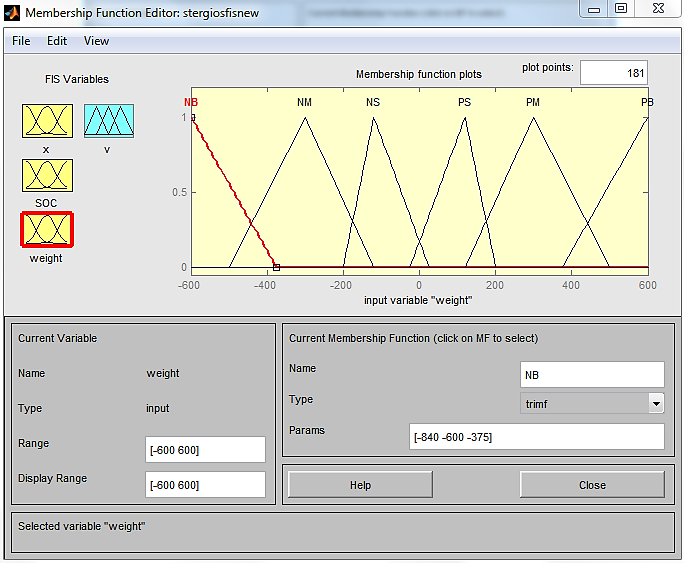Select the v output variable icon
Image resolution: width=684 pixels, height=563 pixels.
tap(109, 121)
